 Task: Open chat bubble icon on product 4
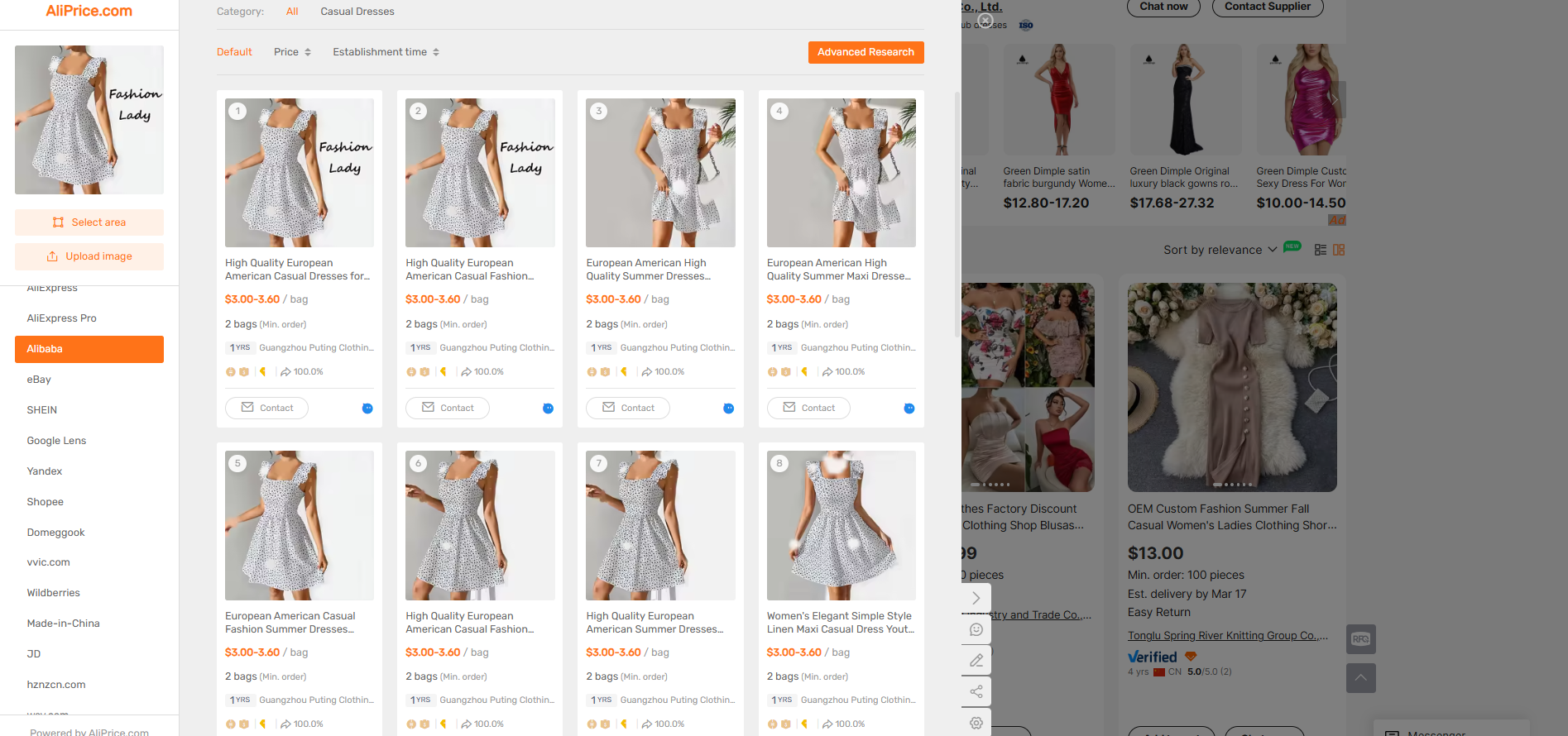[909, 409]
